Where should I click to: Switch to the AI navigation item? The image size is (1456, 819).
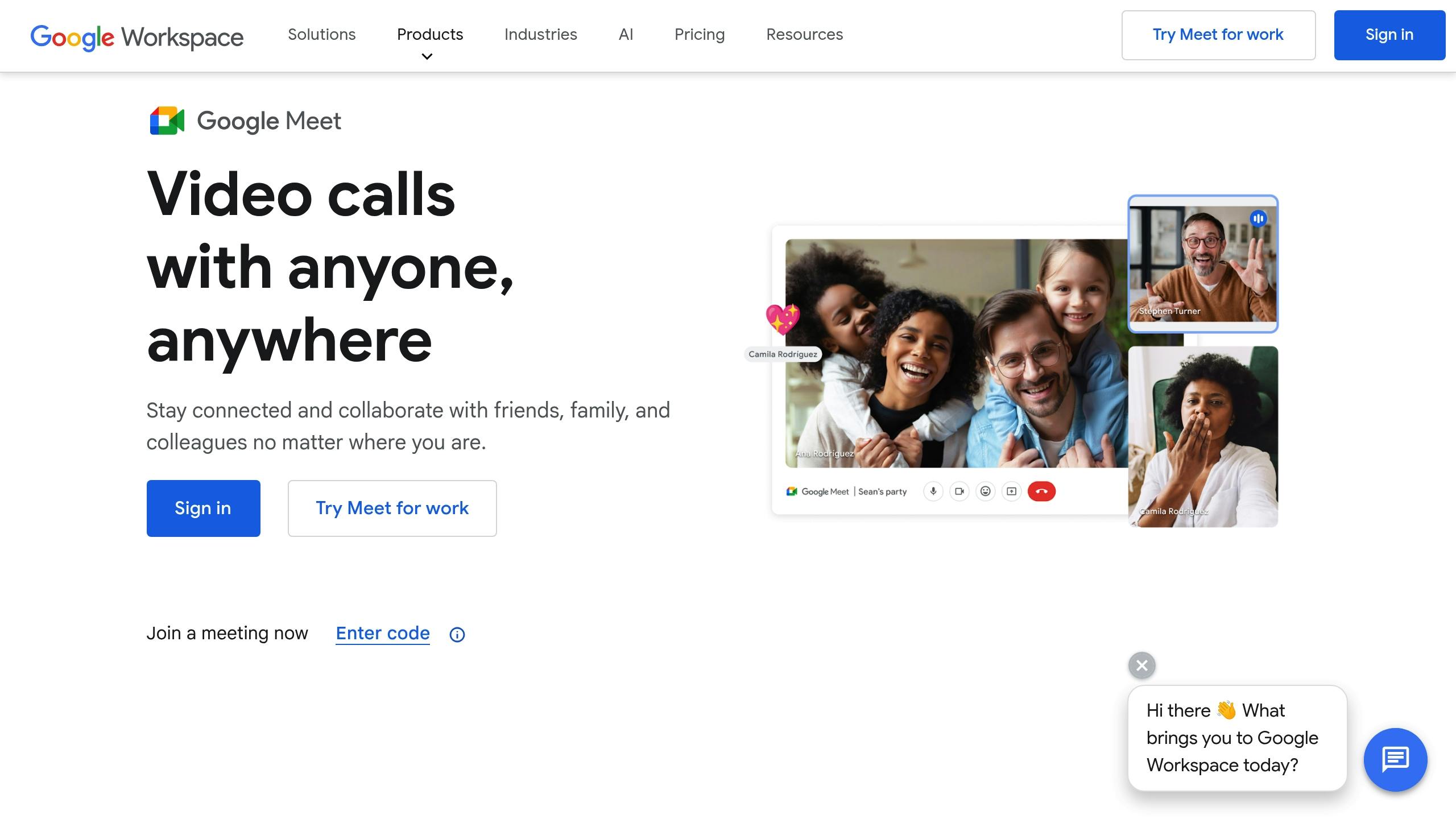coord(625,35)
